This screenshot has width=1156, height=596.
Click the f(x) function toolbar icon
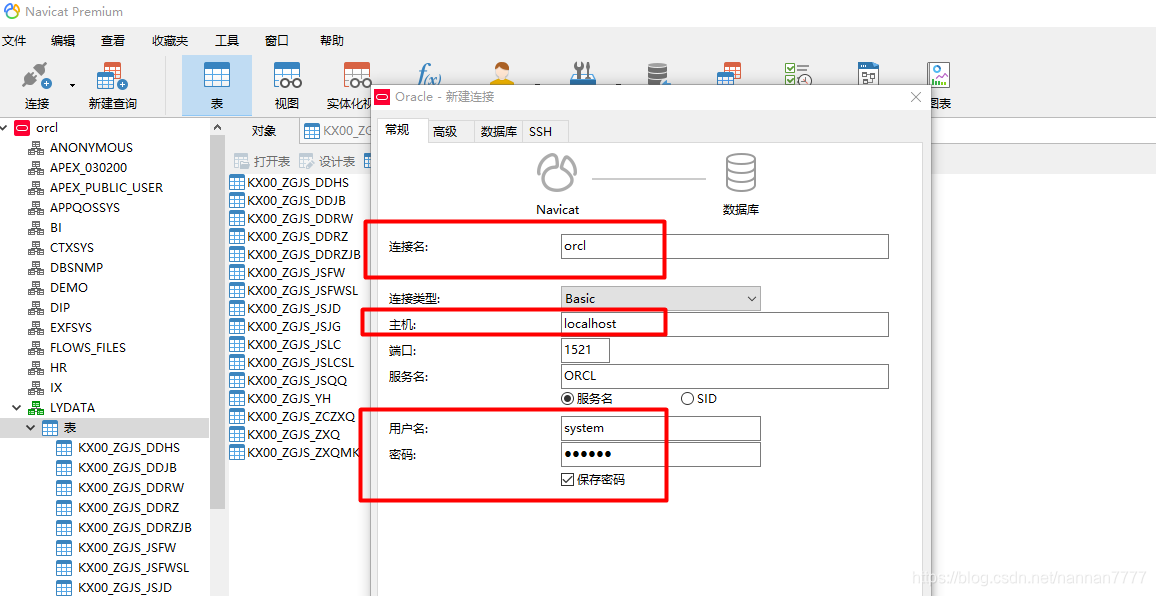(x=429, y=74)
